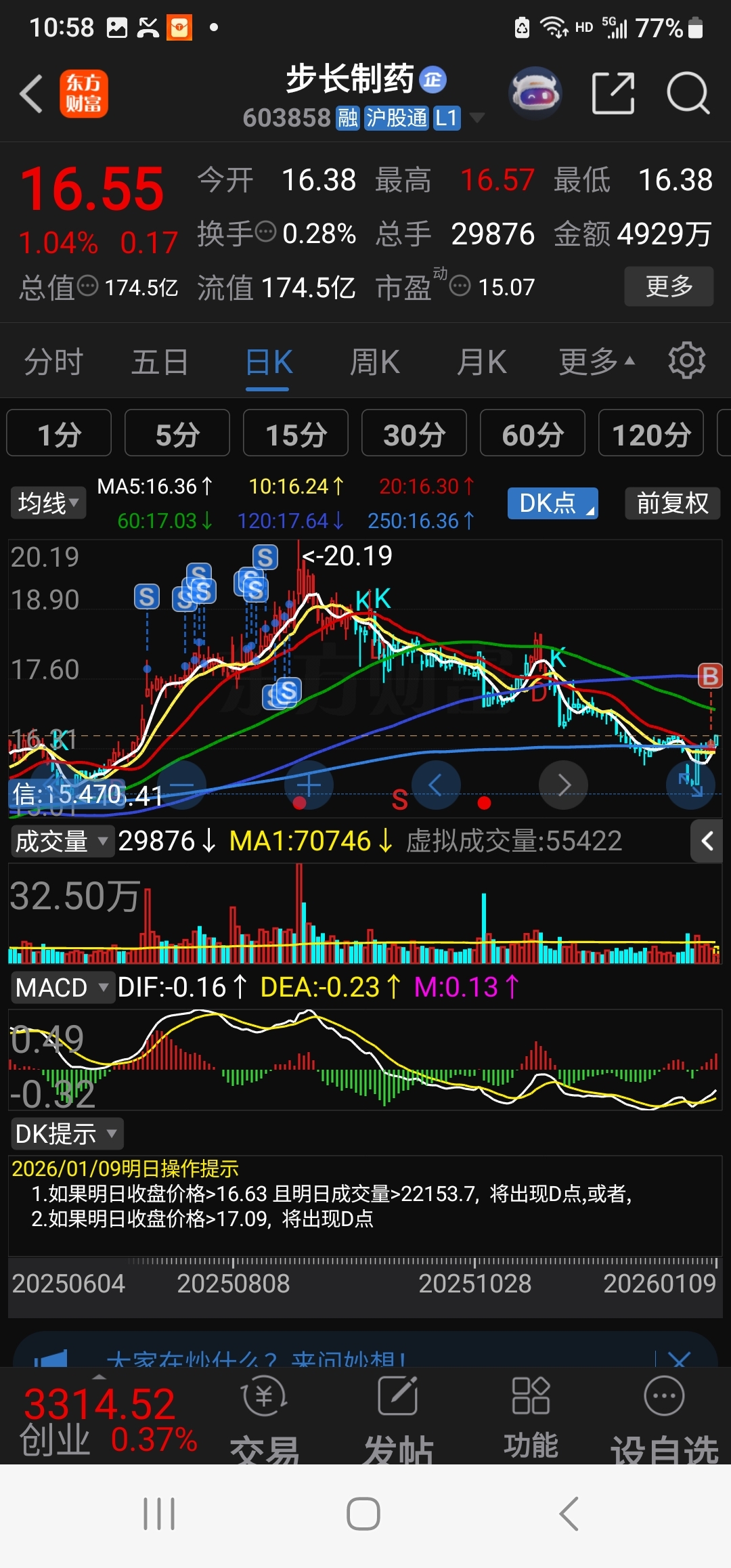Screen dimensions: 731x1568
Task: Select the 15分 period button
Action: pos(296,433)
